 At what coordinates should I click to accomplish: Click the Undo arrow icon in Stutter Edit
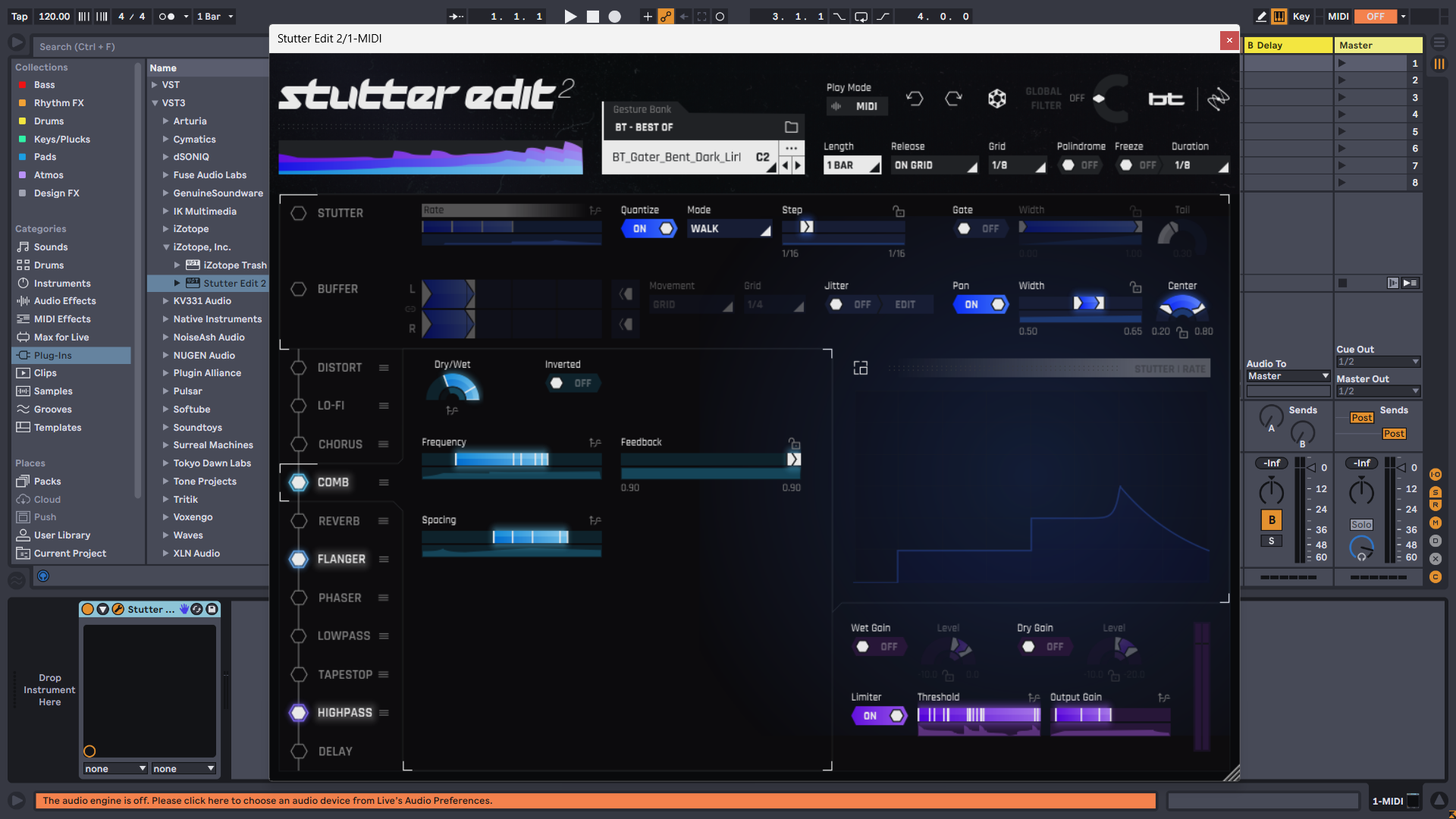coord(915,99)
